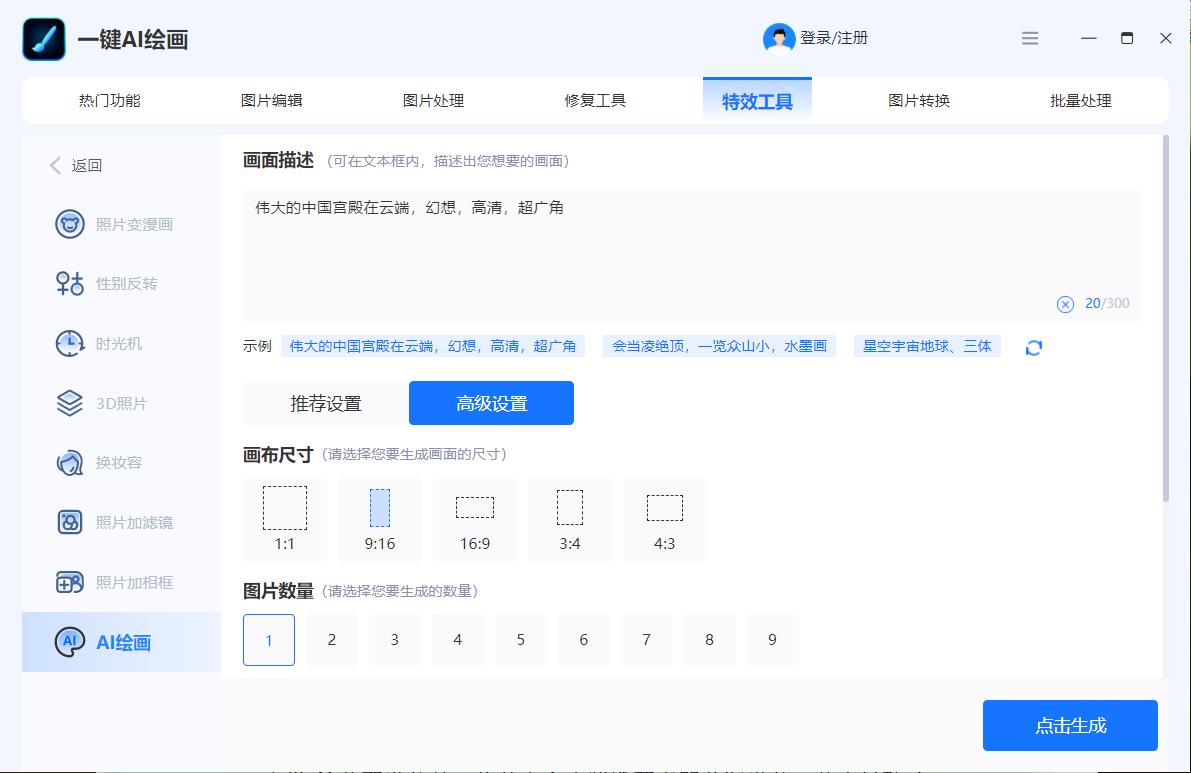Use example prompt 会当凌绝顶
Image resolution: width=1191 pixels, height=773 pixels.
pyautogui.click(x=719, y=346)
